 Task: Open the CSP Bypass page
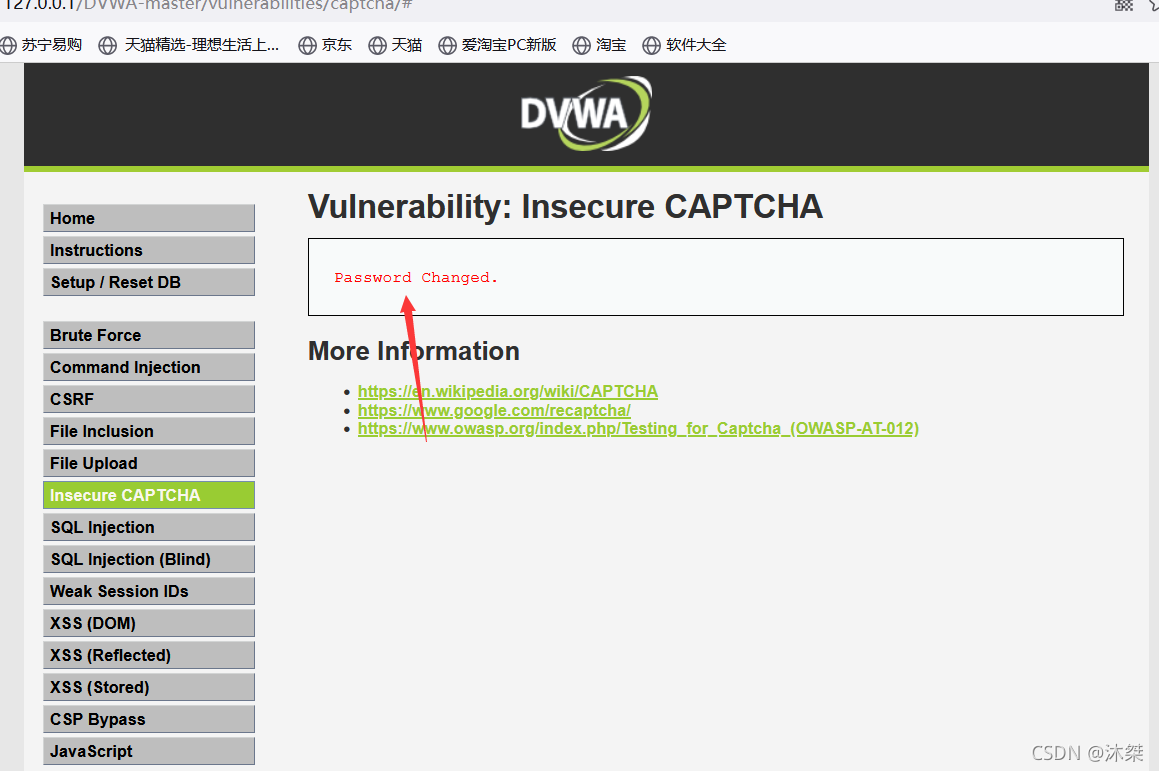pos(149,719)
